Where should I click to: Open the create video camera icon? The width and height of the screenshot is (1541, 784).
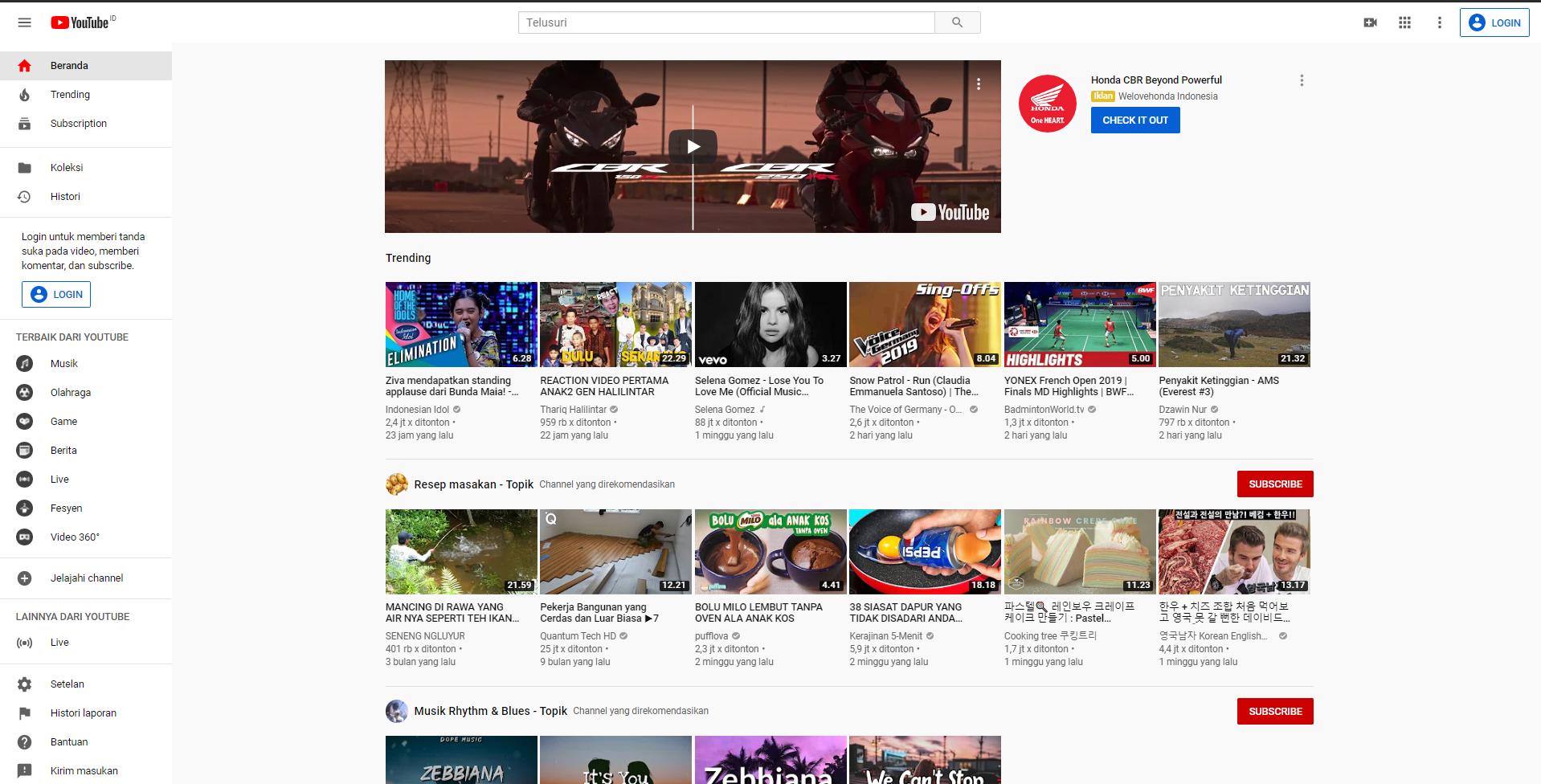click(1371, 22)
